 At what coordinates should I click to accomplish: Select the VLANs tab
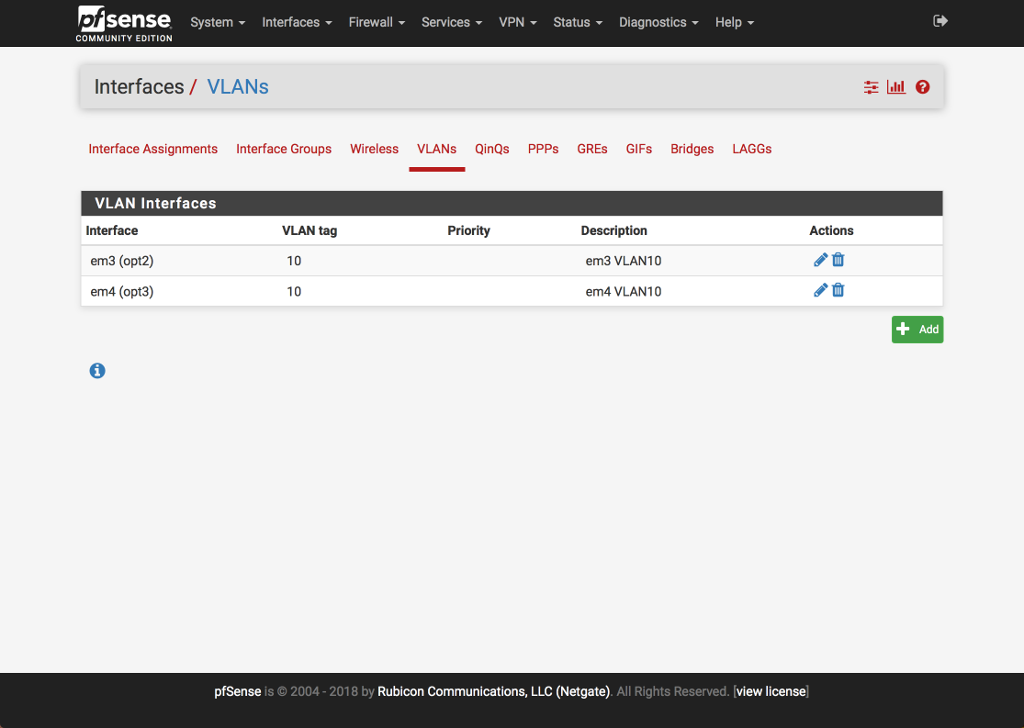point(436,149)
